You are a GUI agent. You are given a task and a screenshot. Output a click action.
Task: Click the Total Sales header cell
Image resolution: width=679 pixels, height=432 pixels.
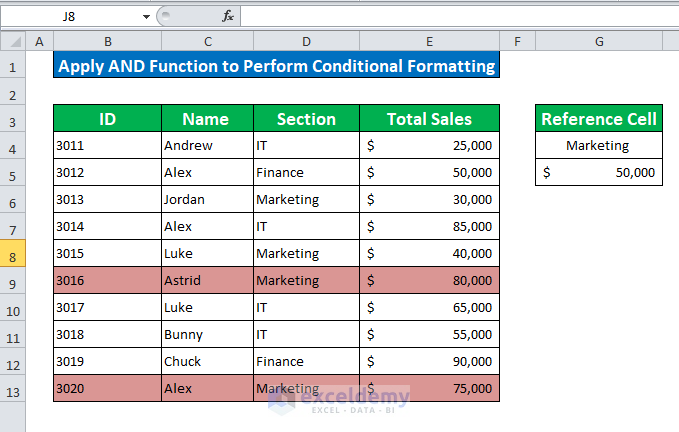tap(429, 119)
